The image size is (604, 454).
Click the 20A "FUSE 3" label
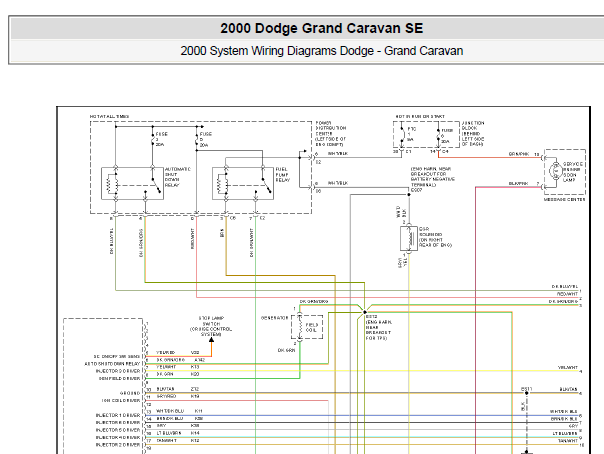pyautogui.click(x=161, y=139)
